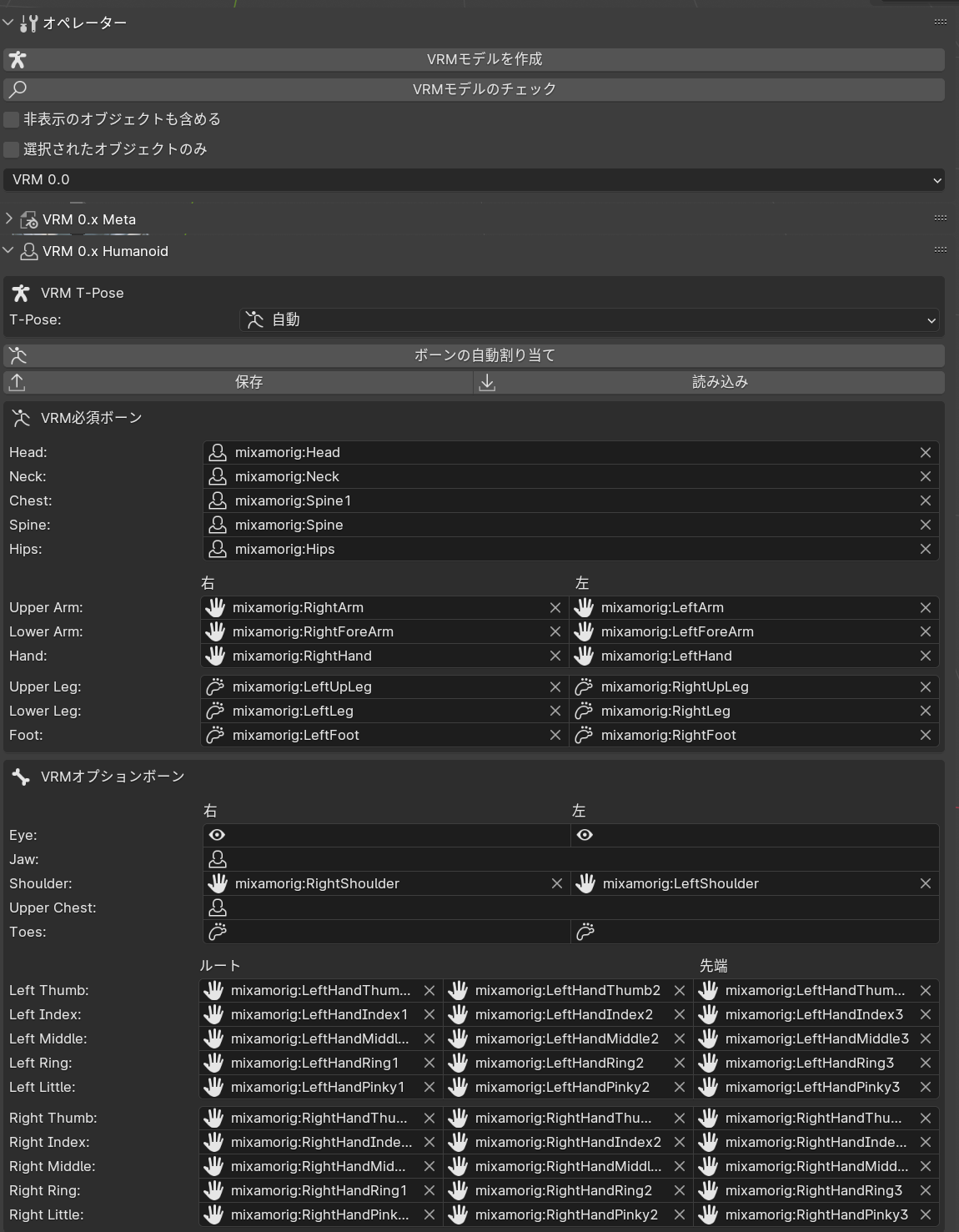Click the drag grip of VRM 0.x Humanoid panel

click(940, 249)
